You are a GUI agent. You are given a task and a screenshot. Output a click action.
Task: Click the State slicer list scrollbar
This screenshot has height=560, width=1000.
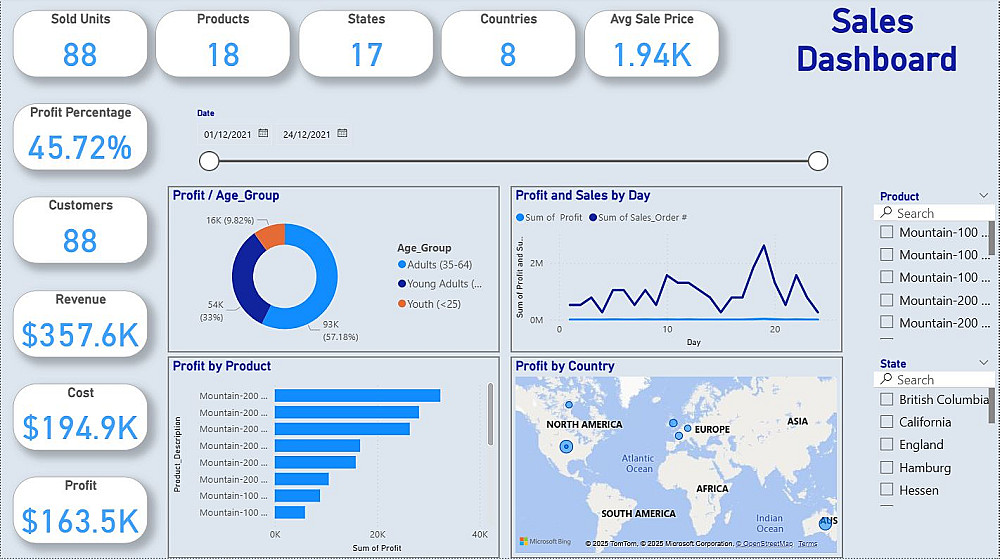(992, 404)
